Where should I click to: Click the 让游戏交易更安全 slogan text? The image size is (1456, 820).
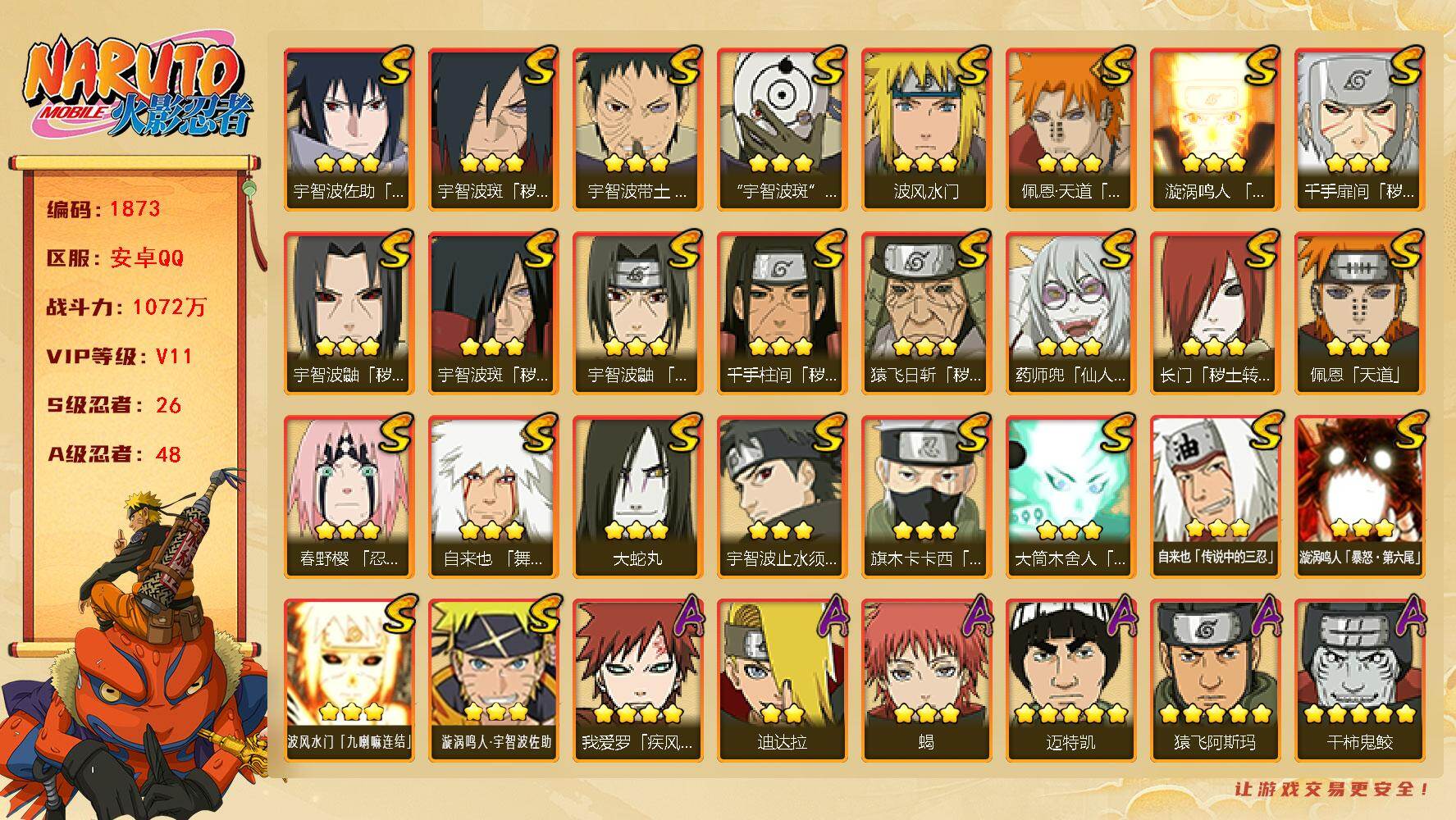pyautogui.click(x=1333, y=789)
